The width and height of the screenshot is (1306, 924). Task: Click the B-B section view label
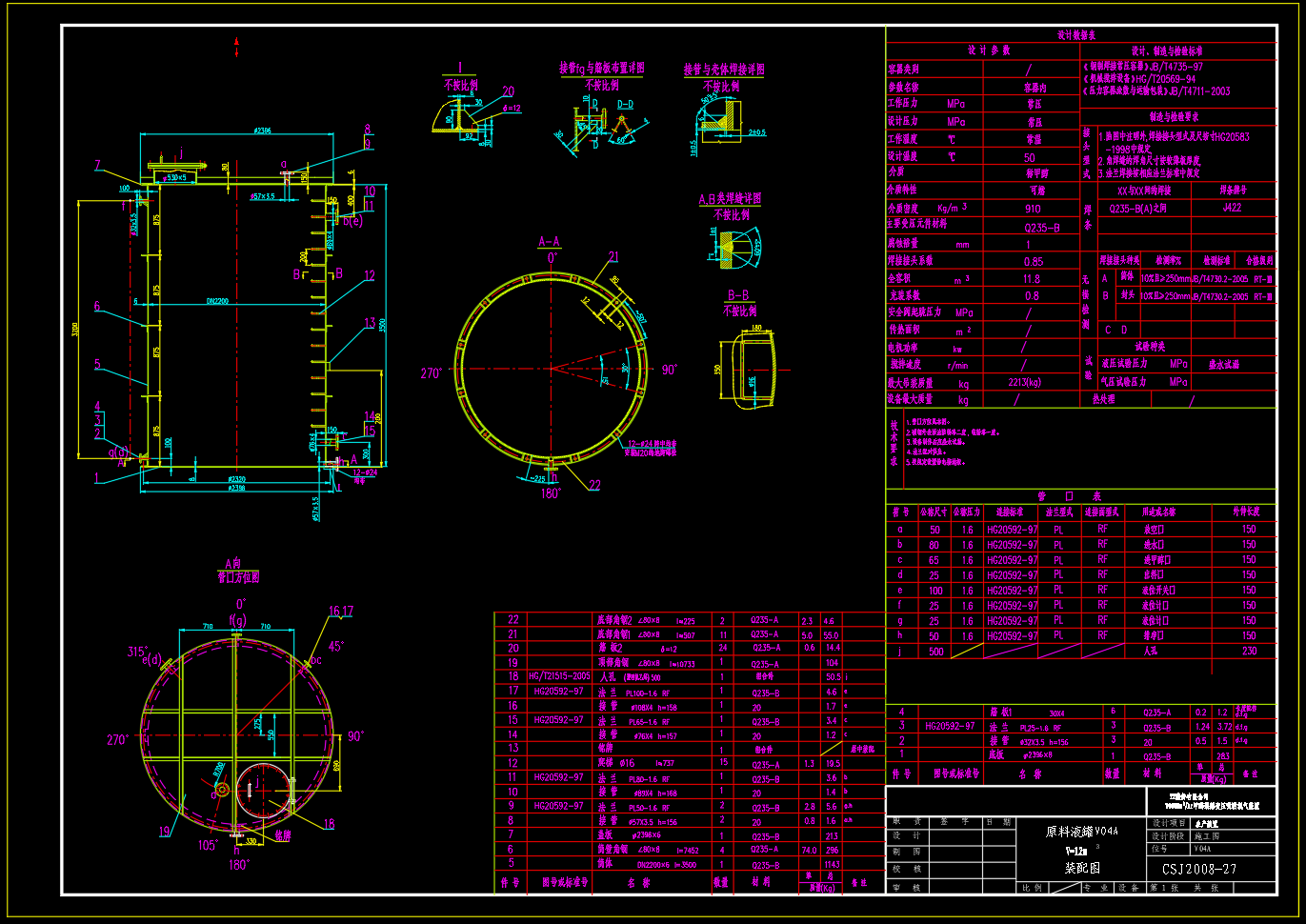(738, 296)
